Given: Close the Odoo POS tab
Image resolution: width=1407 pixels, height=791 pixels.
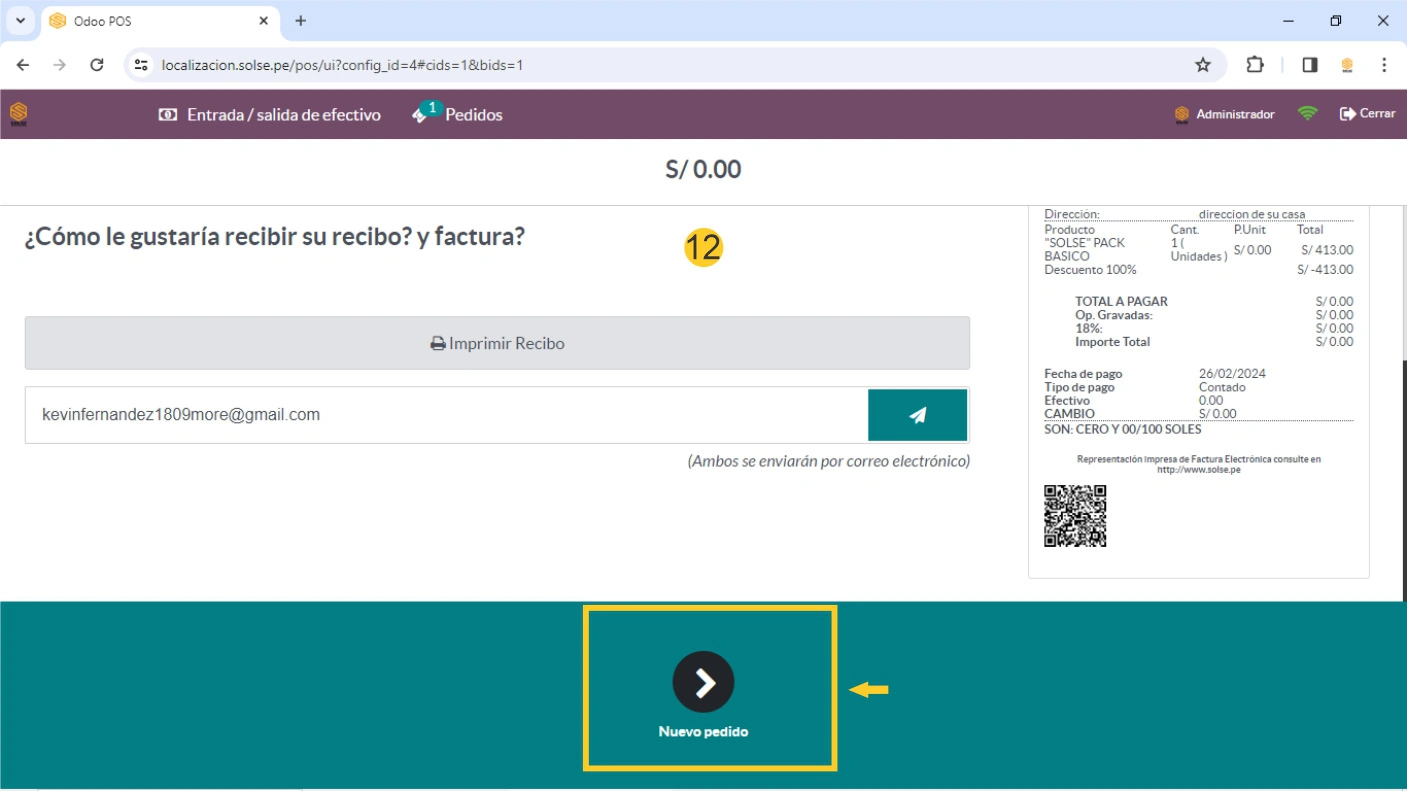Looking at the screenshot, I should 264,21.
